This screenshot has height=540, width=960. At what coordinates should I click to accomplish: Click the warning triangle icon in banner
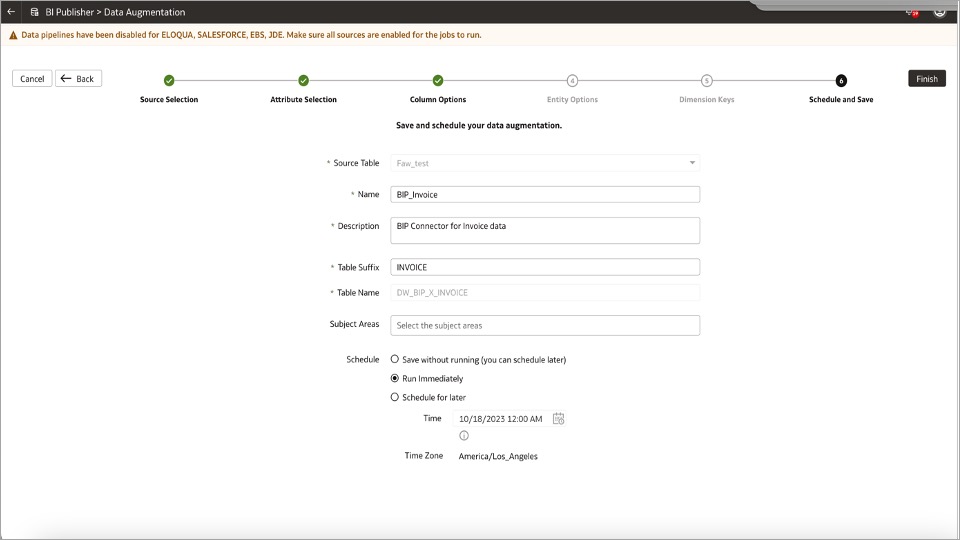pos(13,35)
